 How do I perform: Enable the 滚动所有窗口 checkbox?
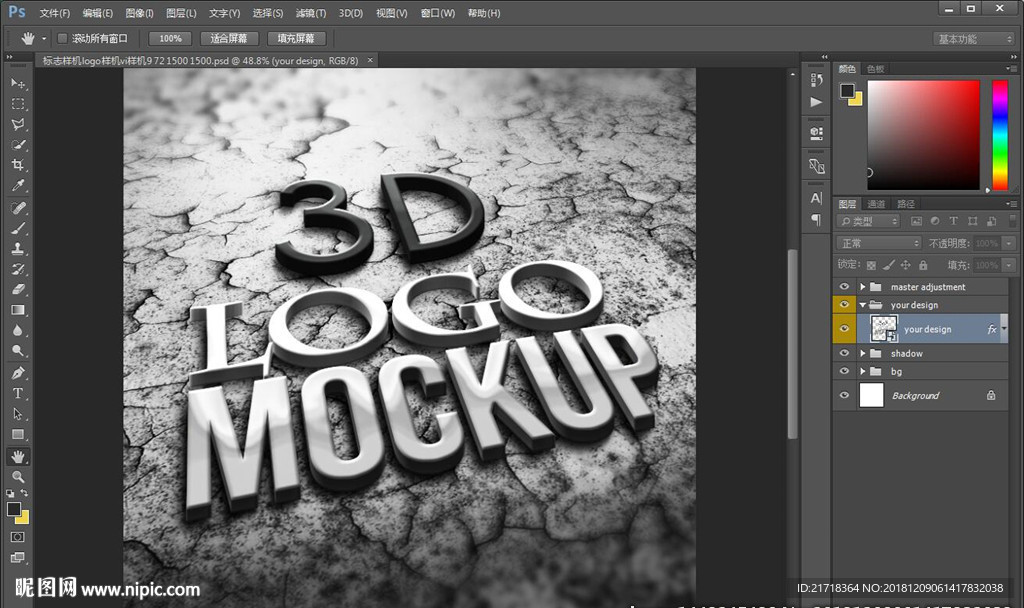pyautogui.click(x=62, y=38)
